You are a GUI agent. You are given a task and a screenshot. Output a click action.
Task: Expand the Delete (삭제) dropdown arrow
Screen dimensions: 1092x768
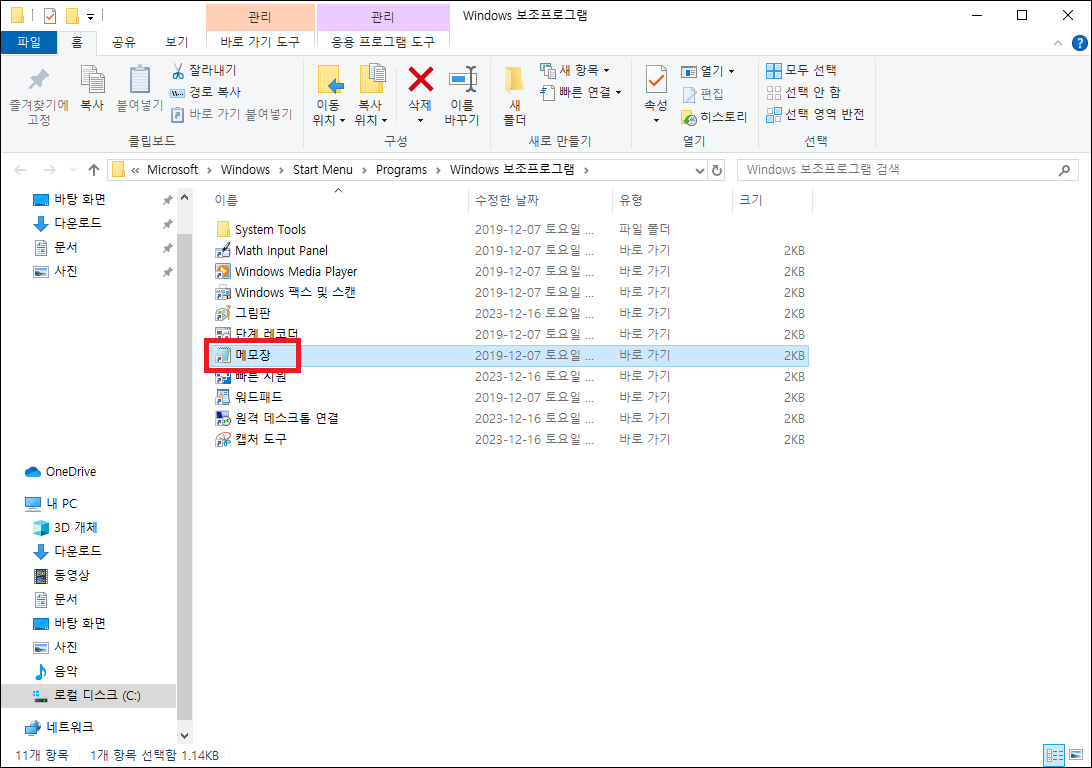420,120
